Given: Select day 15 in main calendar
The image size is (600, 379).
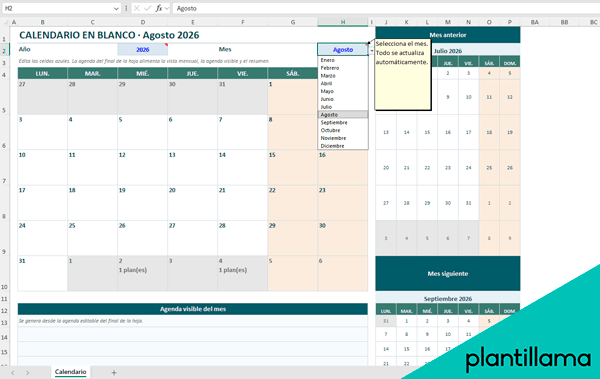Looking at the screenshot, I should pyautogui.click(x=293, y=168).
